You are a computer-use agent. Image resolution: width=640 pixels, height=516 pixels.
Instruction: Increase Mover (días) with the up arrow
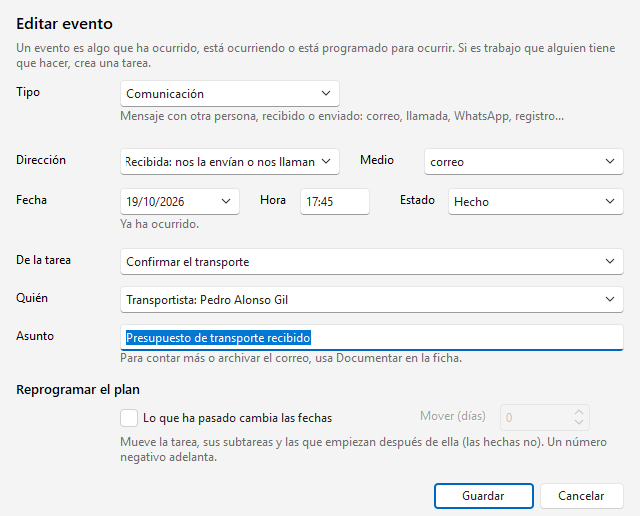[579, 412]
